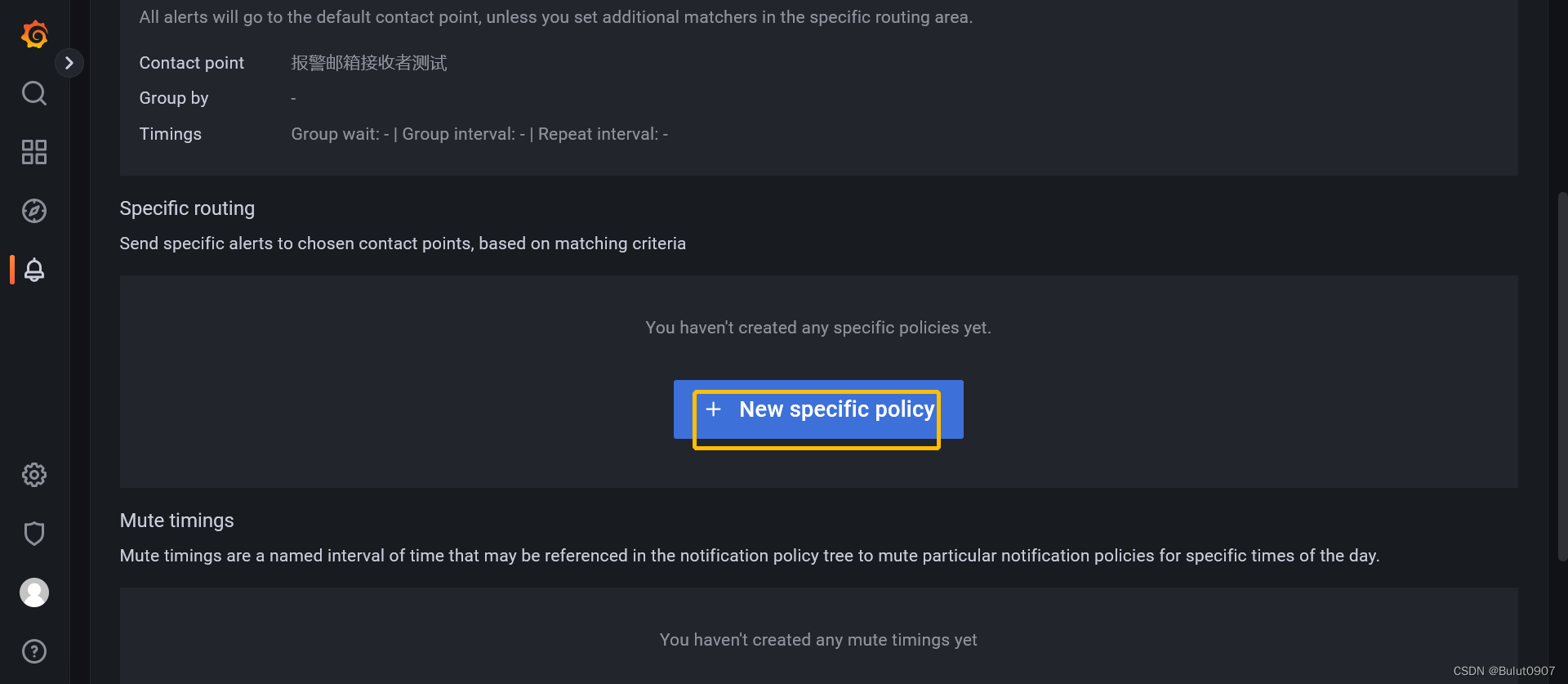Select the highlighted Alerting bell icon

pos(33,269)
